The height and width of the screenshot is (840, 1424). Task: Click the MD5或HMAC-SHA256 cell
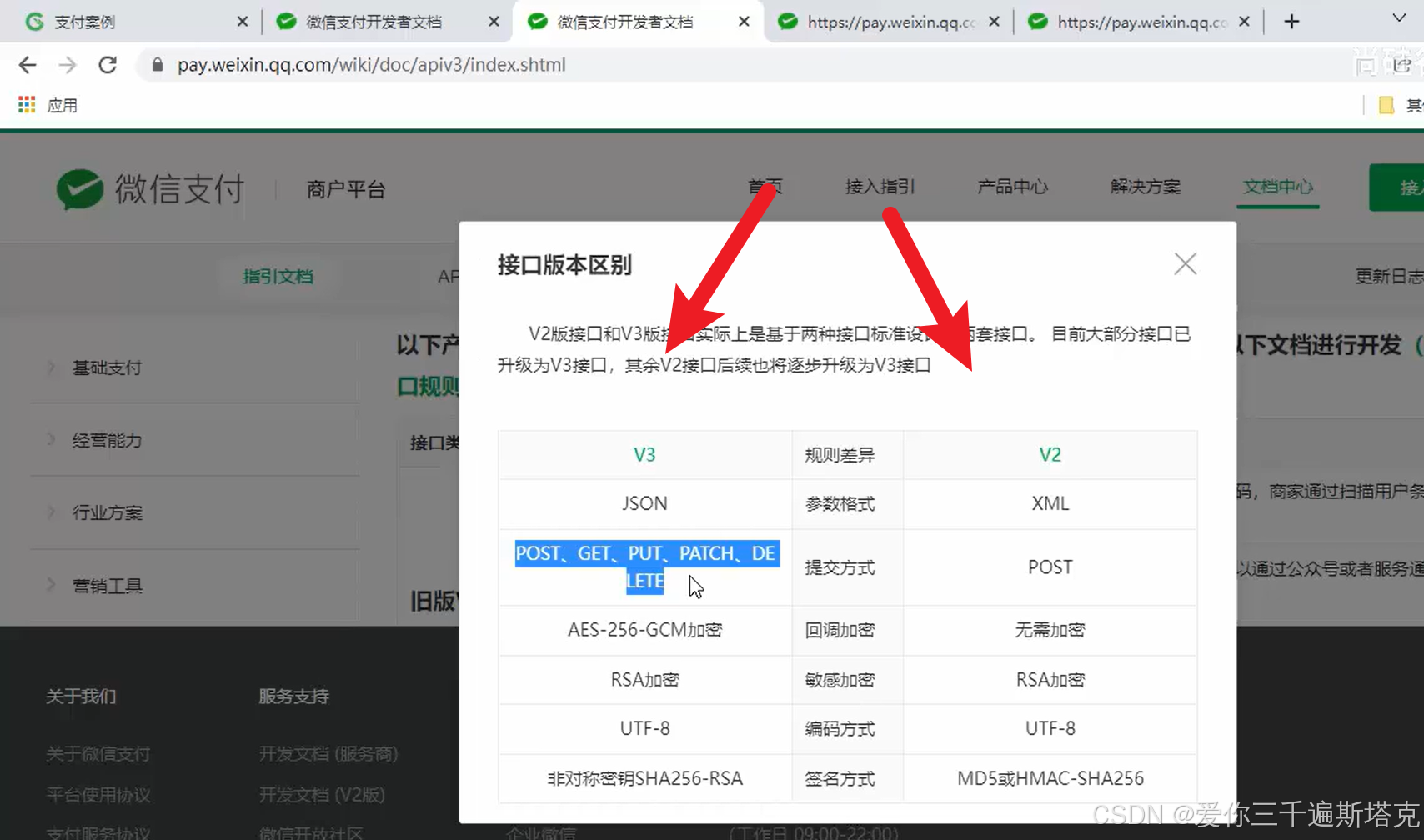point(1050,778)
